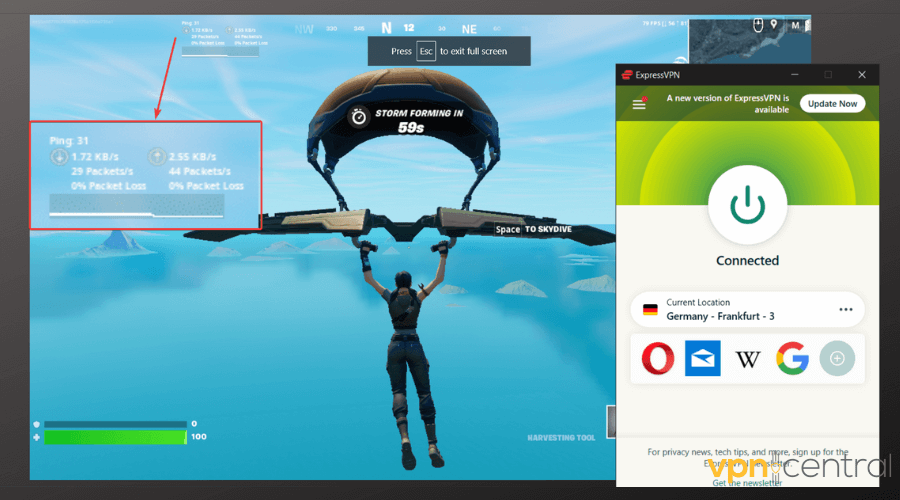900x500 pixels.
Task: Click the green health bar
Action: coord(115,437)
